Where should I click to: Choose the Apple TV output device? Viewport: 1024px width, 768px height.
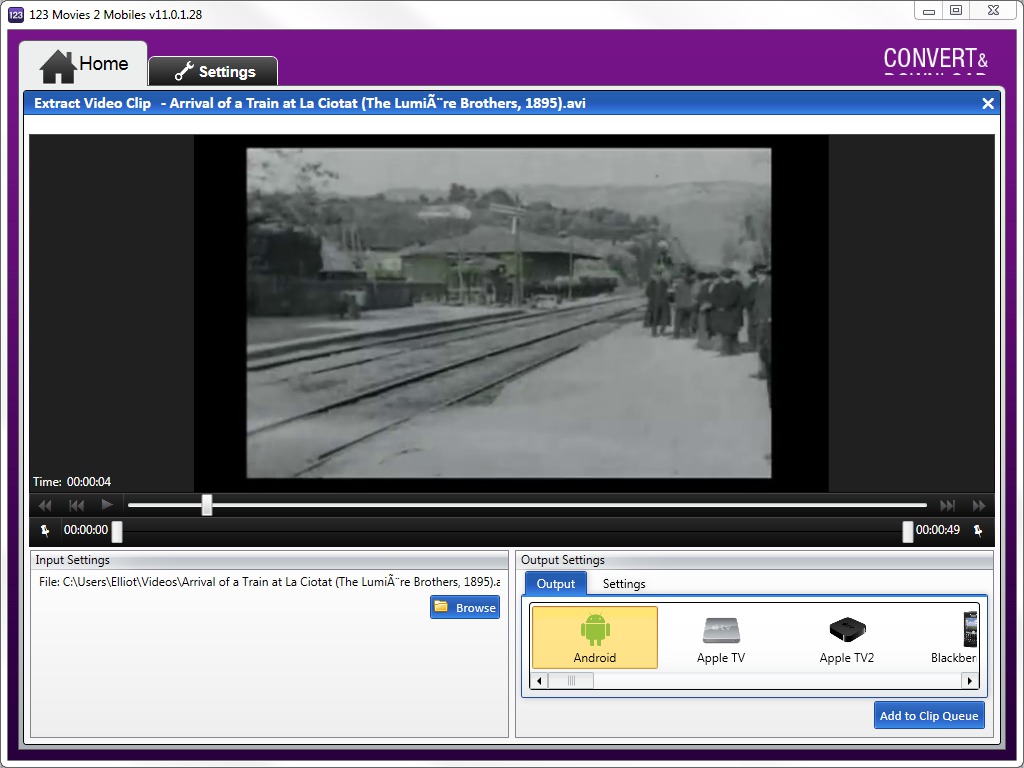pyautogui.click(x=720, y=637)
